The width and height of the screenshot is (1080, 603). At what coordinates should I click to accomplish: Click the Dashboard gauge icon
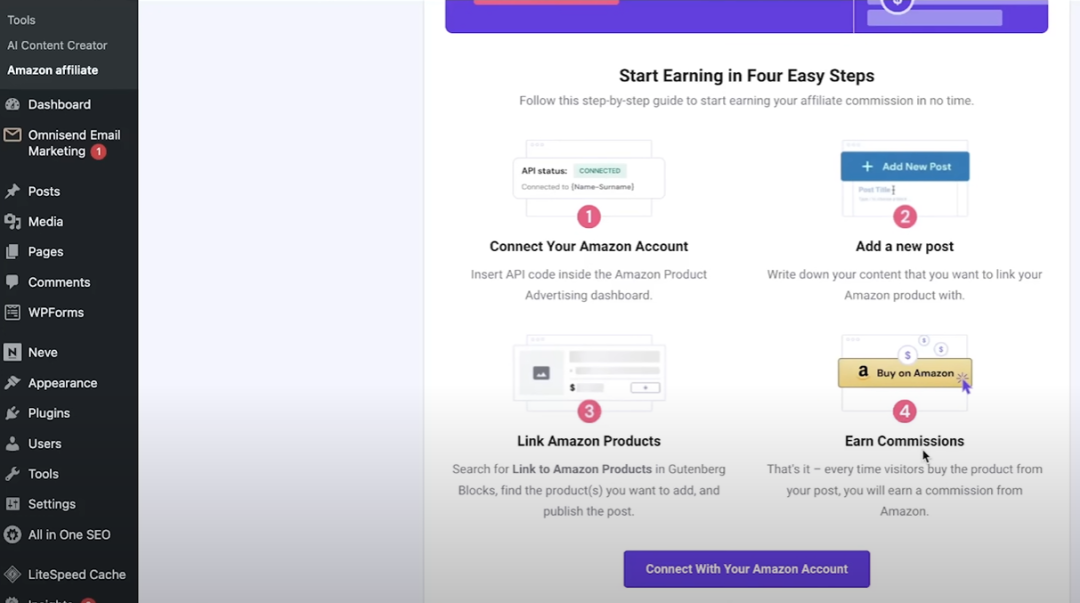12,104
